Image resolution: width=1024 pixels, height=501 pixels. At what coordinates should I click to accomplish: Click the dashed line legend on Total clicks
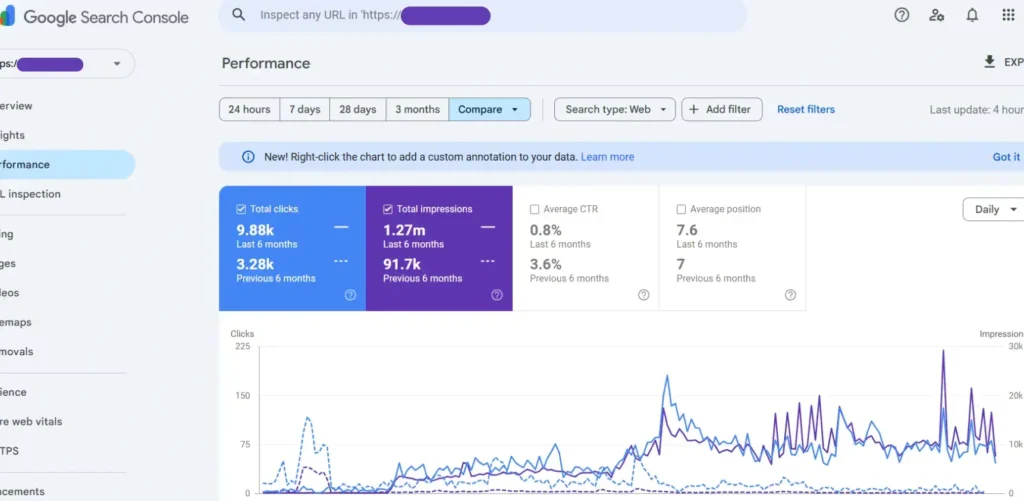341,261
